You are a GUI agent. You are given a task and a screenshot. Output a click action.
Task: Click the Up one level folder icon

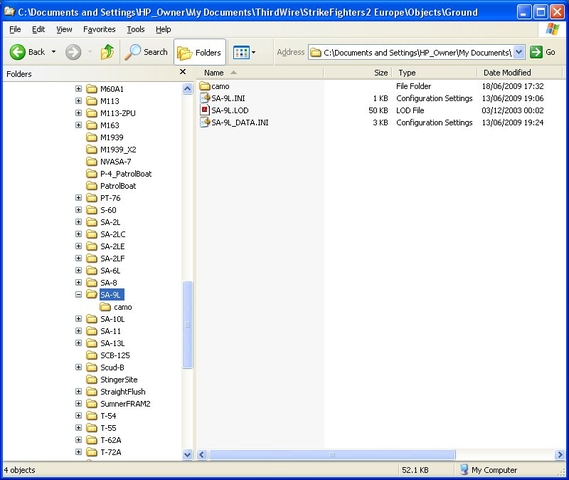point(107,52)
